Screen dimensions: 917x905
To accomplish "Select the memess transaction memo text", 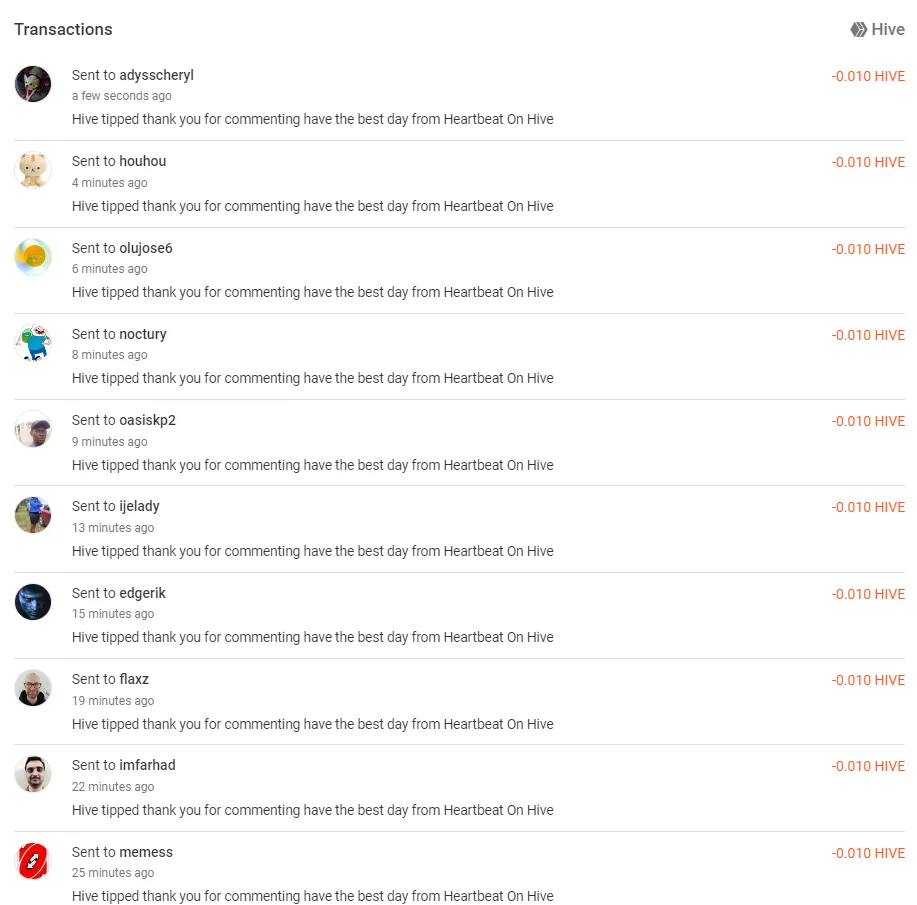I will pyautogui.click(x=312, y=896).
